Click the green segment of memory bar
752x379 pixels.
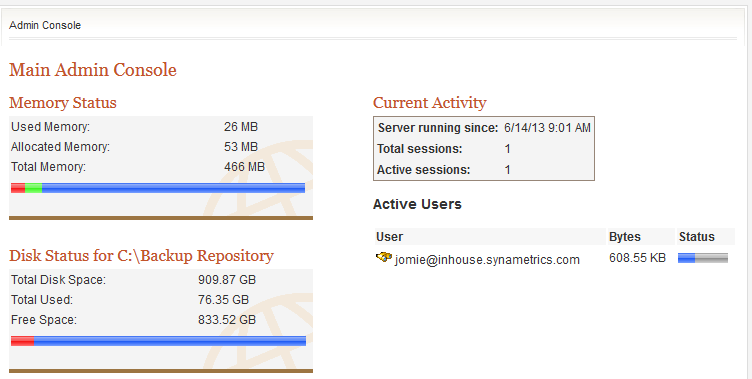[33, 188]
